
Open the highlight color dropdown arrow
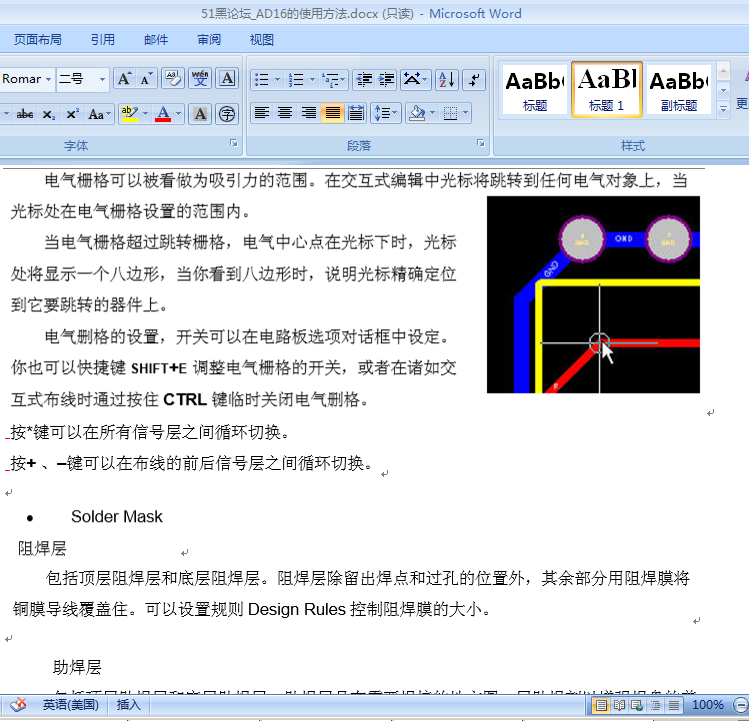145,114
